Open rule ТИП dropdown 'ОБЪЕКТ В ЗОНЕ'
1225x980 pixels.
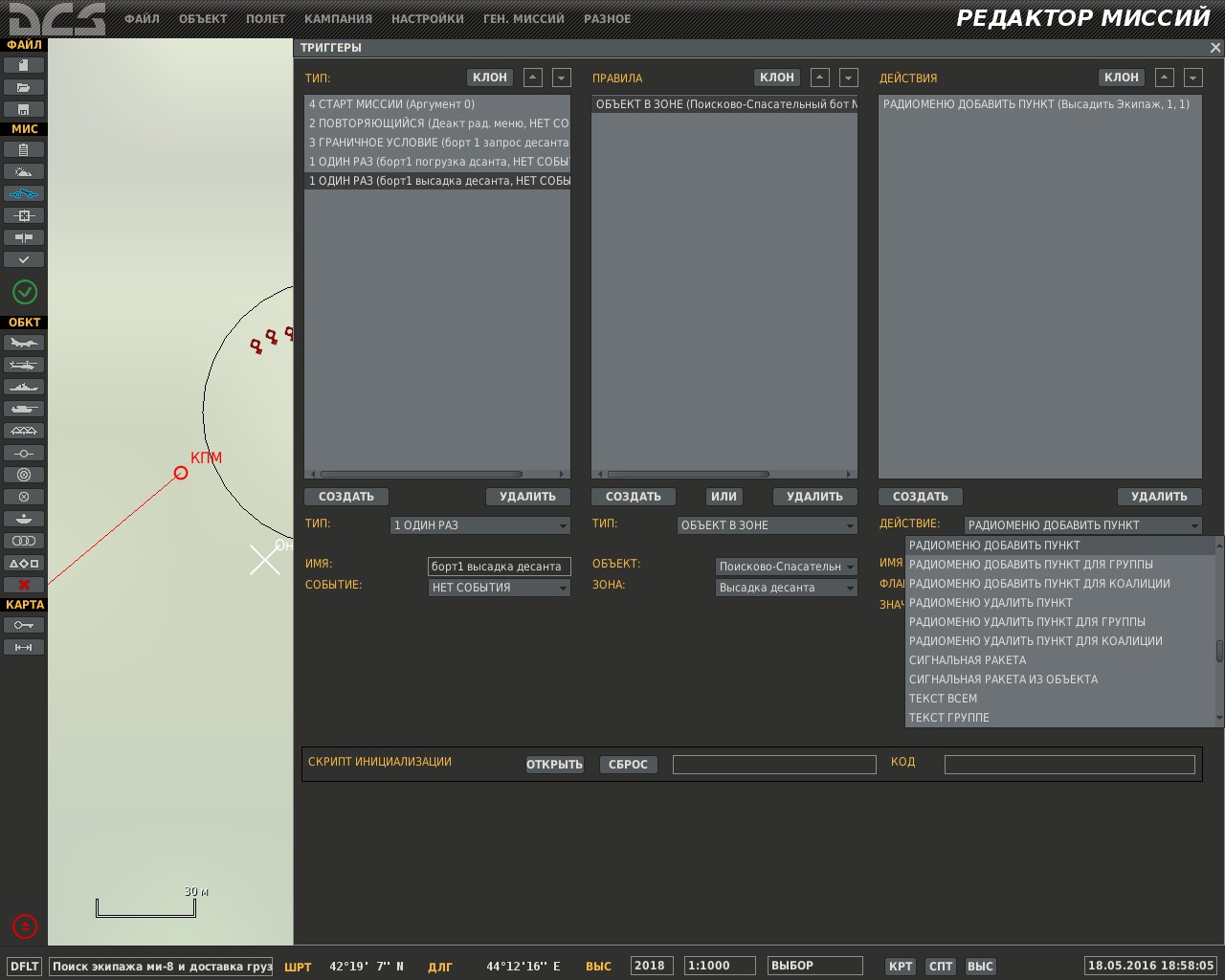[768, 525]
